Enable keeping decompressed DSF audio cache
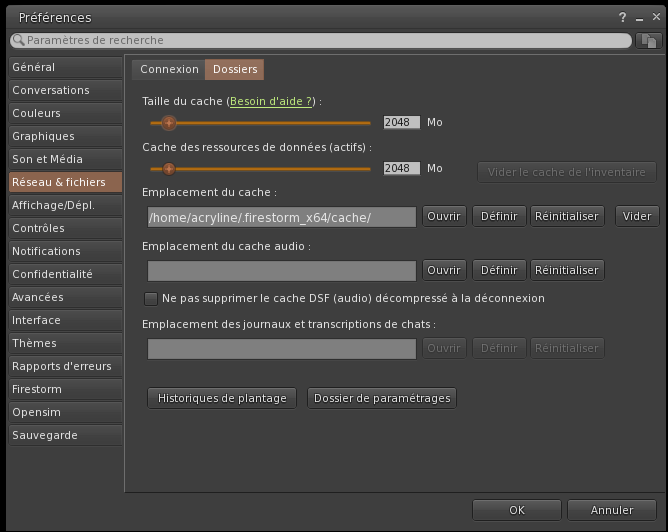 coord(151,298)
